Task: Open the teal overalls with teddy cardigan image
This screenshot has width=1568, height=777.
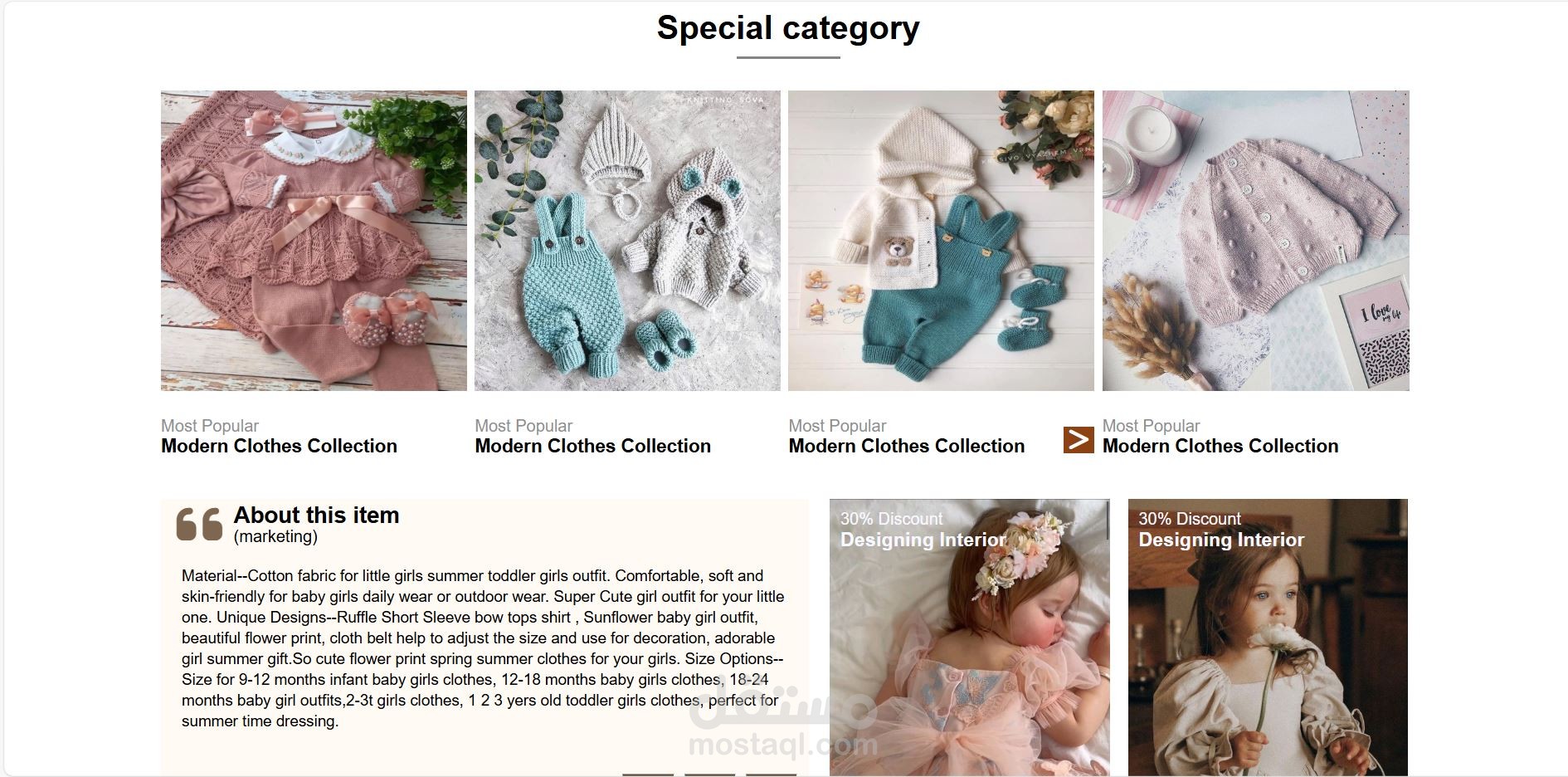Action: tap(941, 241)
